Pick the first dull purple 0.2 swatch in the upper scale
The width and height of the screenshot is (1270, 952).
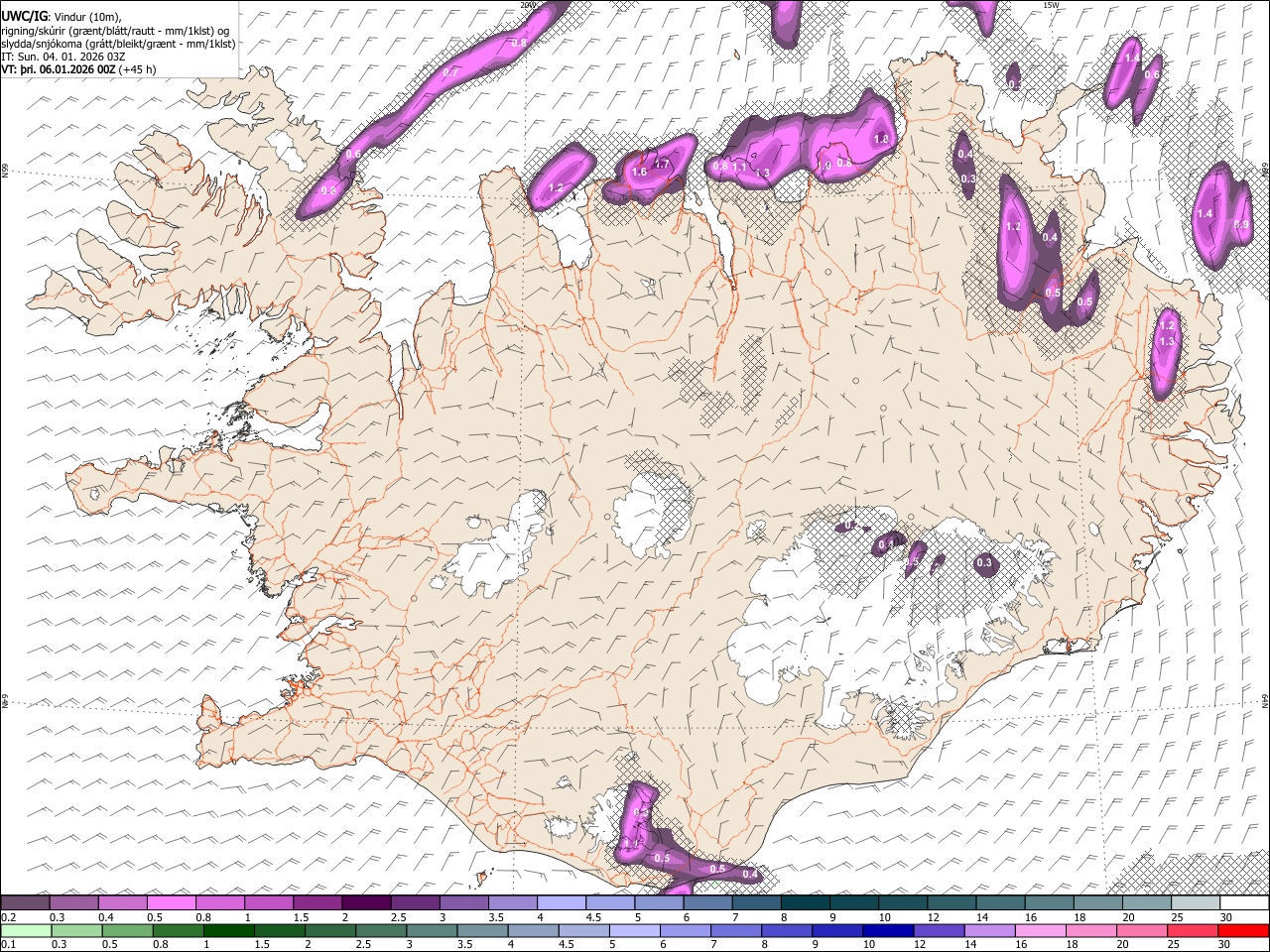pos(25,902)
